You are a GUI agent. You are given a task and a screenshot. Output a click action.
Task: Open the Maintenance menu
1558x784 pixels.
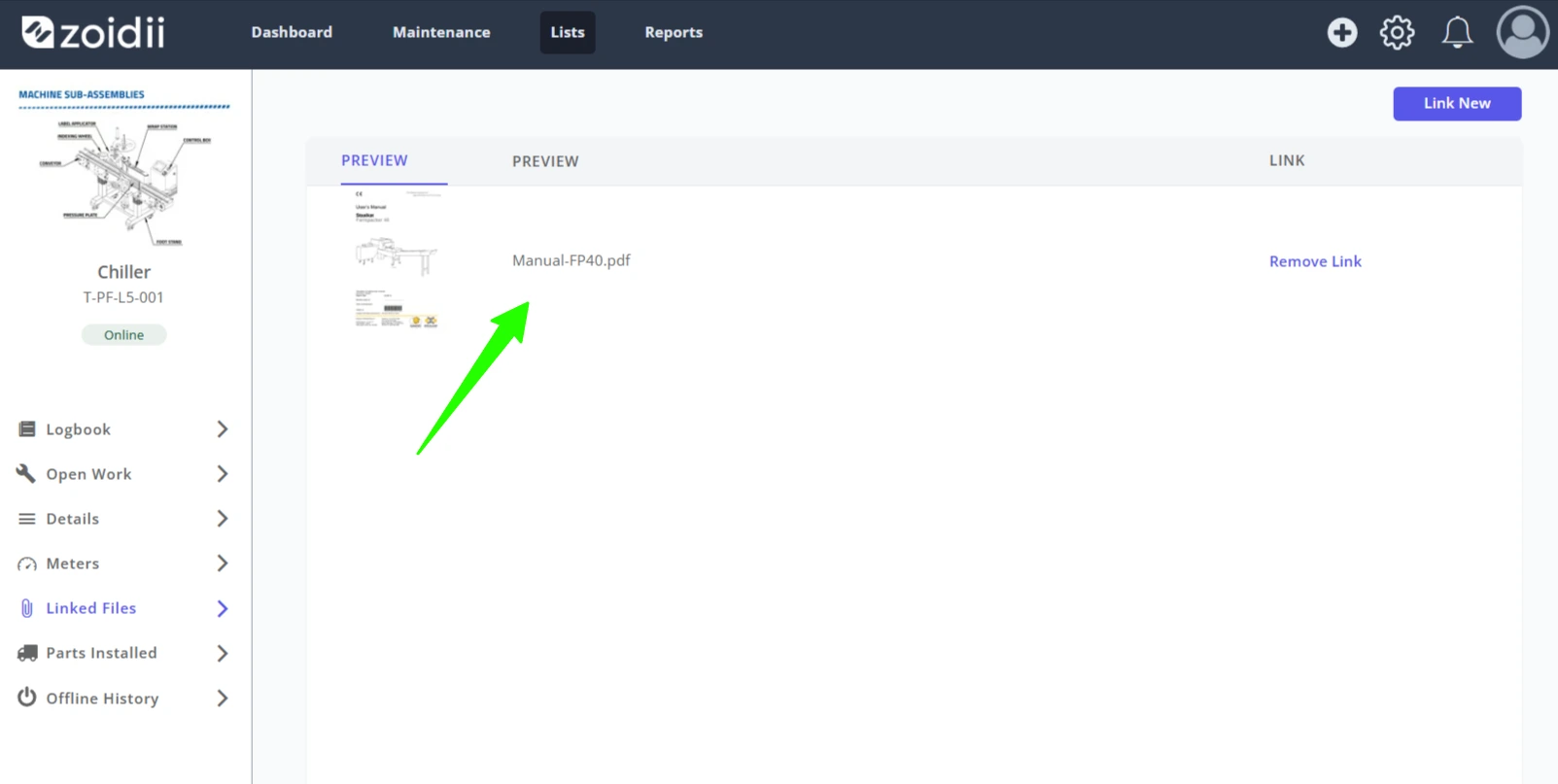click(x=441, y=32)
